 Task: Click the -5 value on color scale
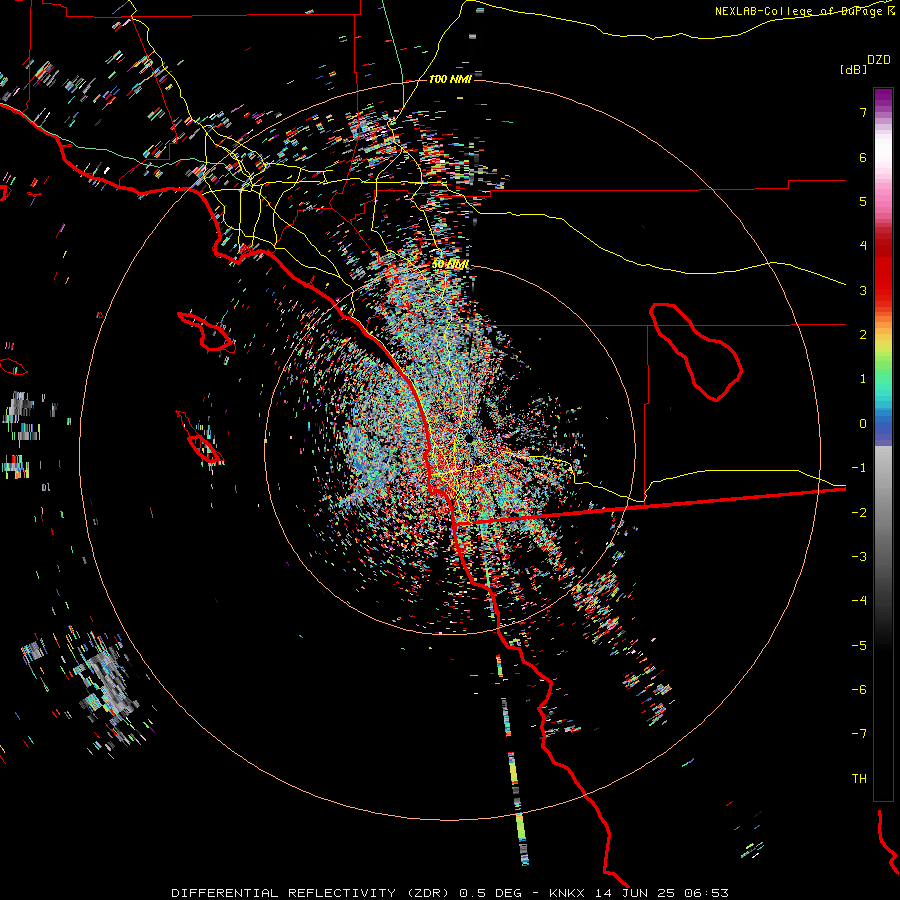coord(859,646)
